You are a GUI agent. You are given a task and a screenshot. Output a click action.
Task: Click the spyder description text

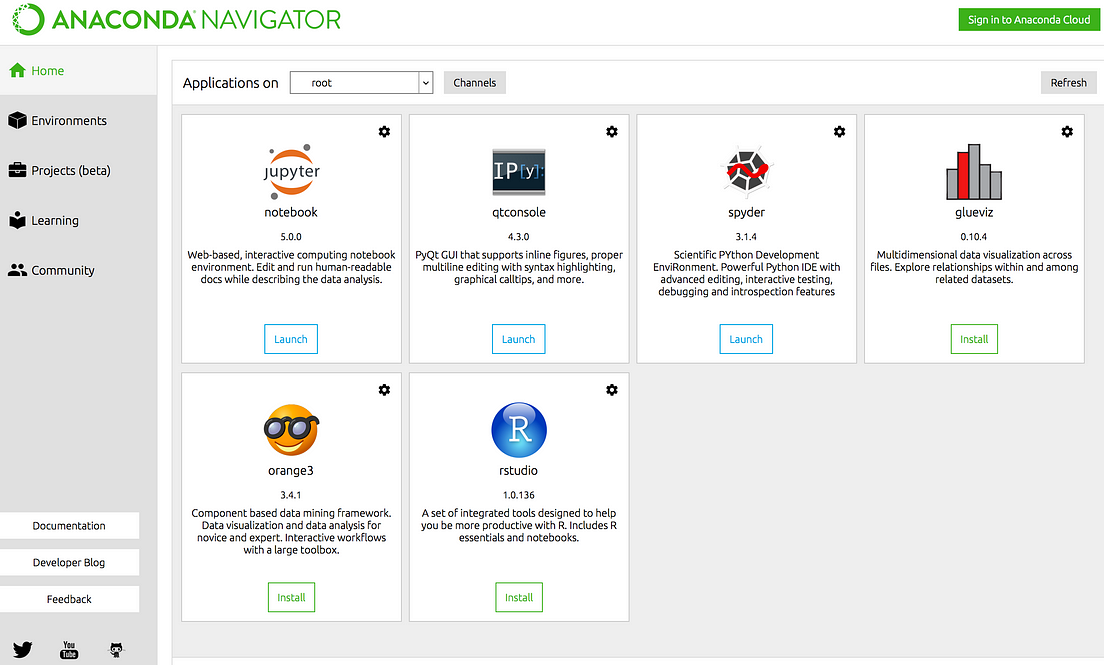746,273
